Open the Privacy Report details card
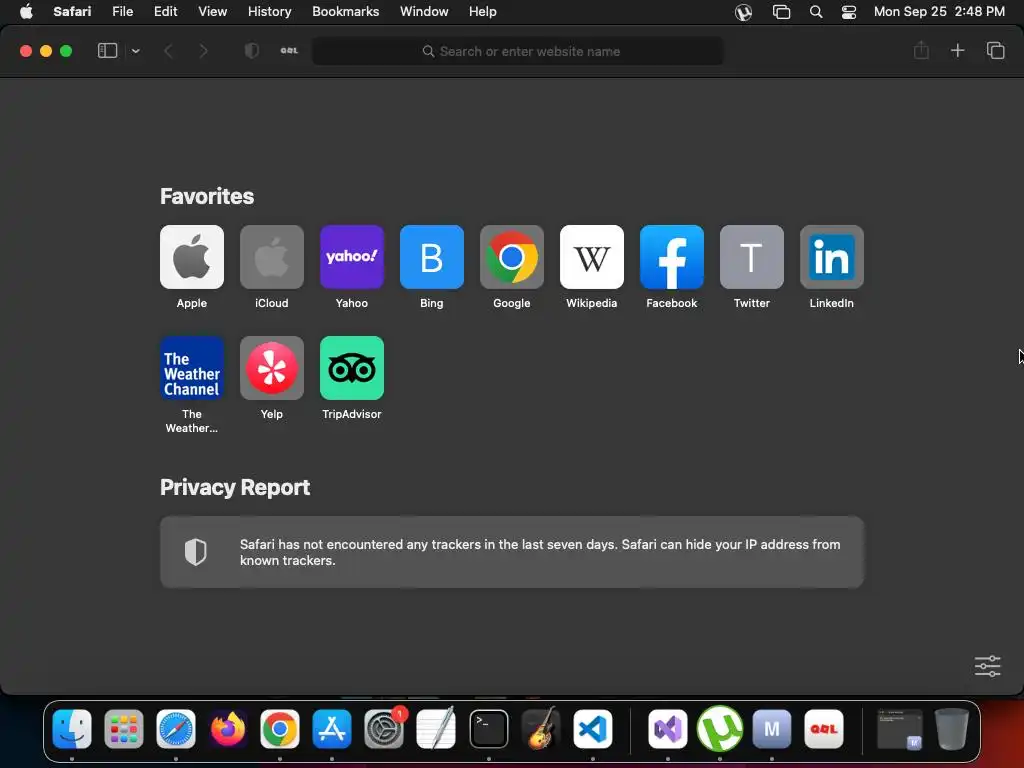Image resolution: width=1024 pixels, height=768 pixels. click(x=512, y=552)
